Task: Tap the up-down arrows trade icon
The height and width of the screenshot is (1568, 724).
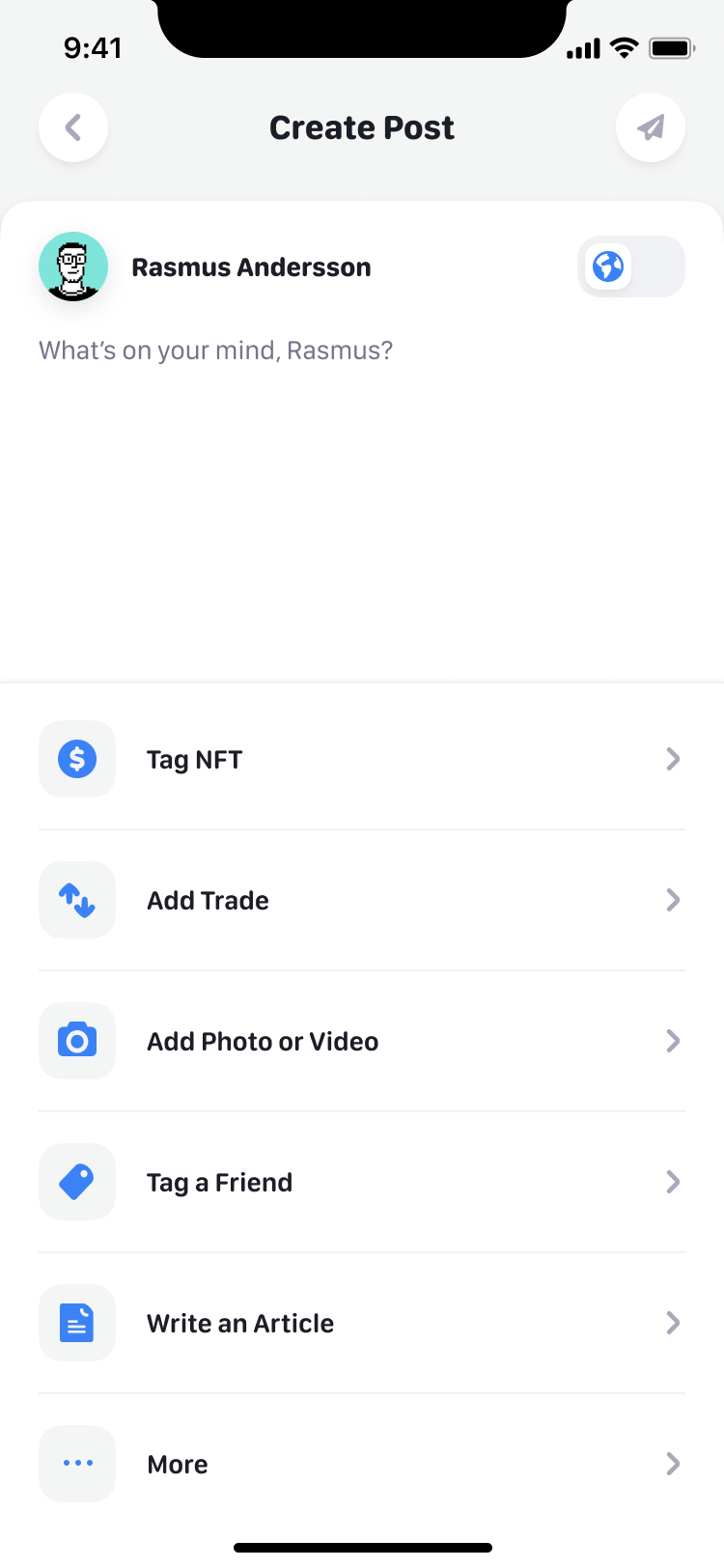Action: pyautogui.click(x=77, y=900)
